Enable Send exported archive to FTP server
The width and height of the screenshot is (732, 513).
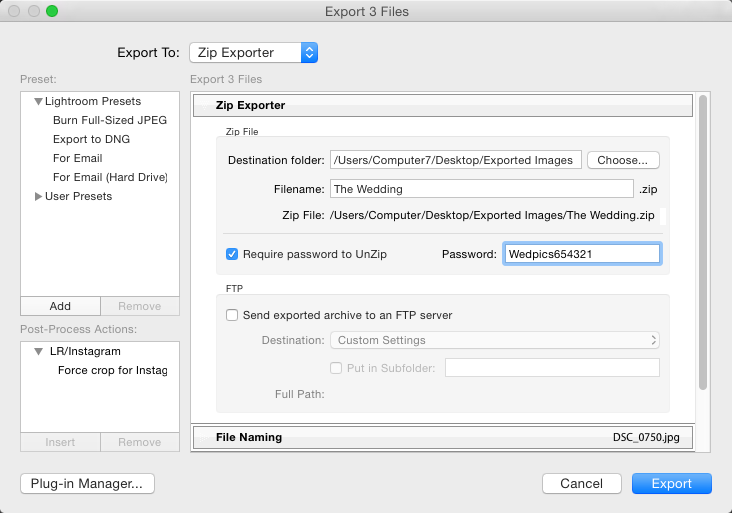(232, 315)
